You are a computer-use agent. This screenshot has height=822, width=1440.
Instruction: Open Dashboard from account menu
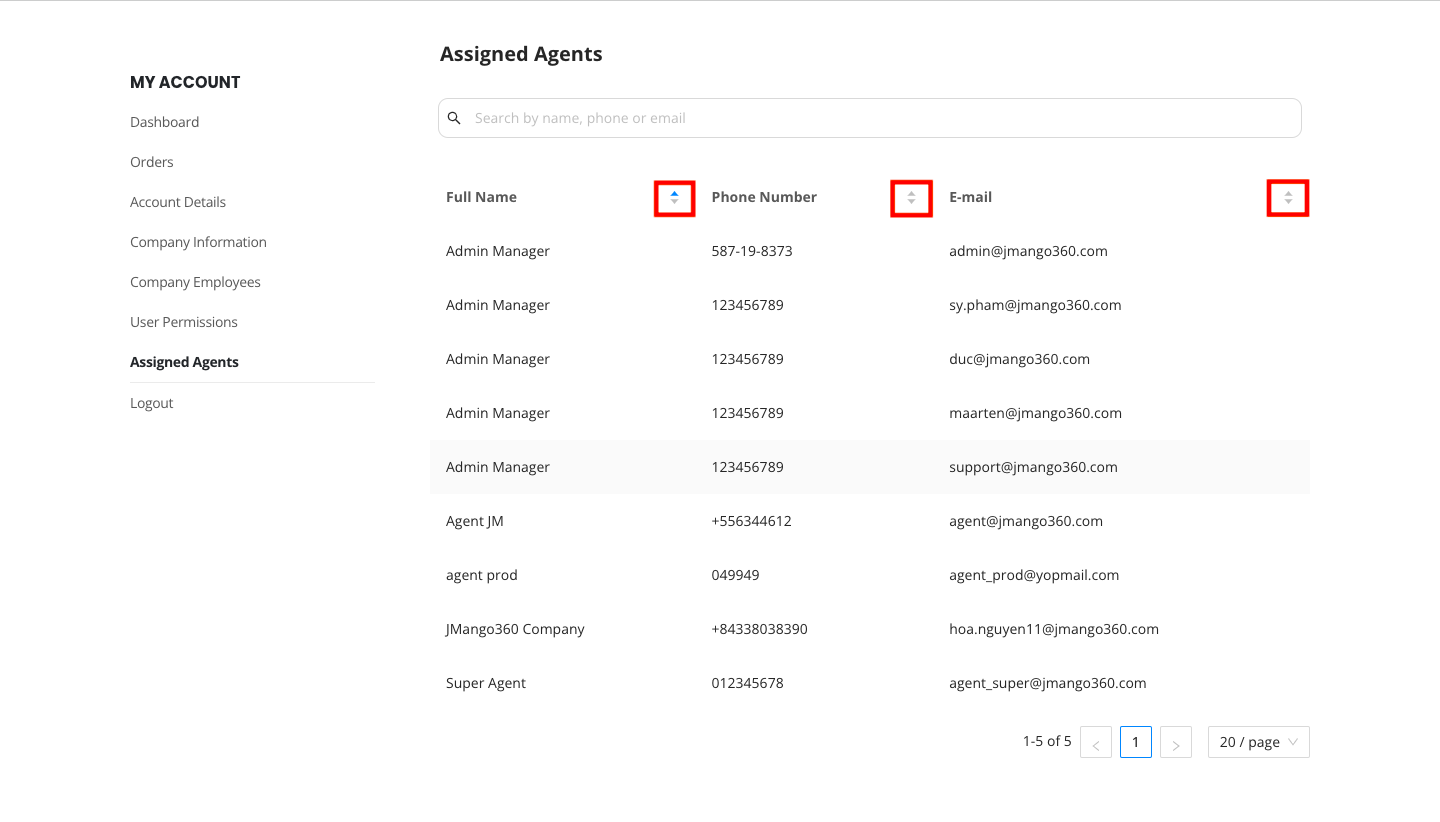(164, 122)
